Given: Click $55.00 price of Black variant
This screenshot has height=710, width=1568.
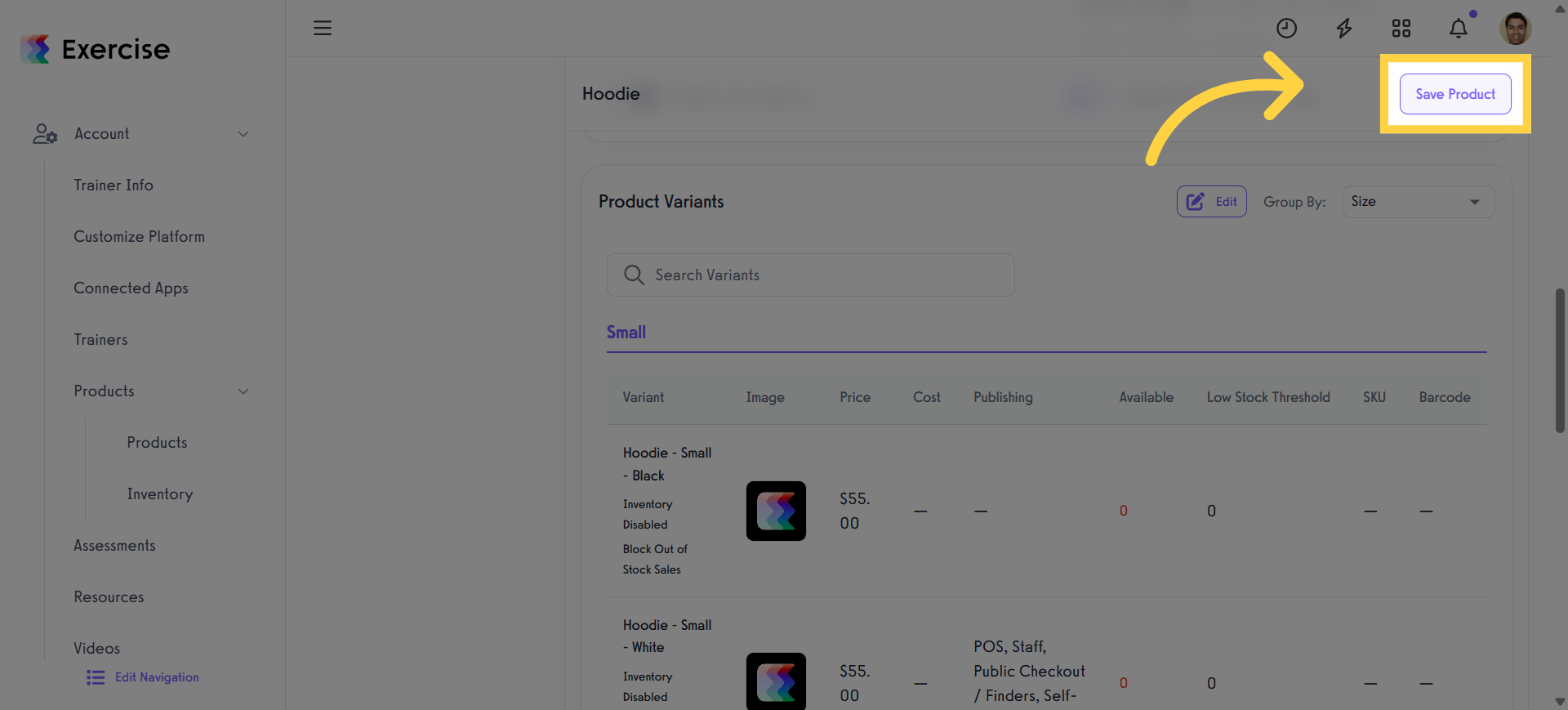Looking at the screenshot, I should [x=855, y=511].
